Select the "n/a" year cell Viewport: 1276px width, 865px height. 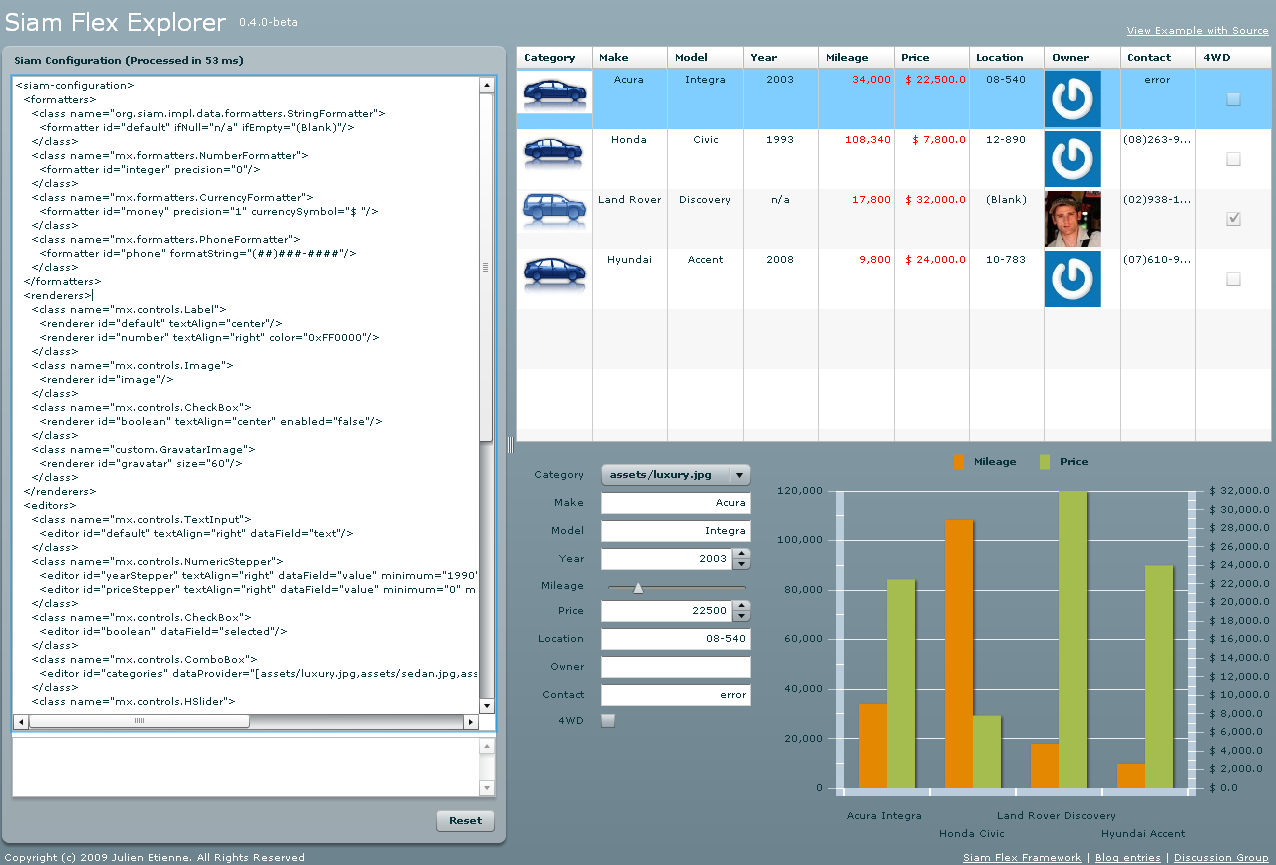tap(780, 200)
